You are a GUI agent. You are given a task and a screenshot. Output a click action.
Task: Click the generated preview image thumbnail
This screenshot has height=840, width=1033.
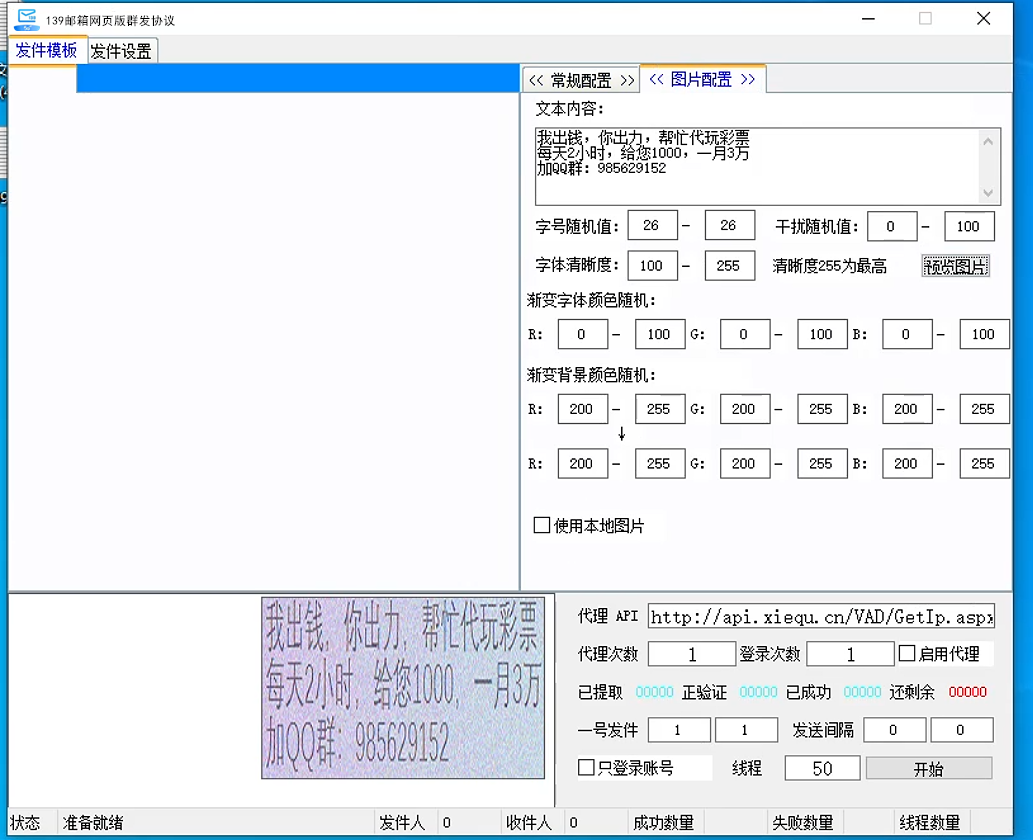click(x=403, y=688)
